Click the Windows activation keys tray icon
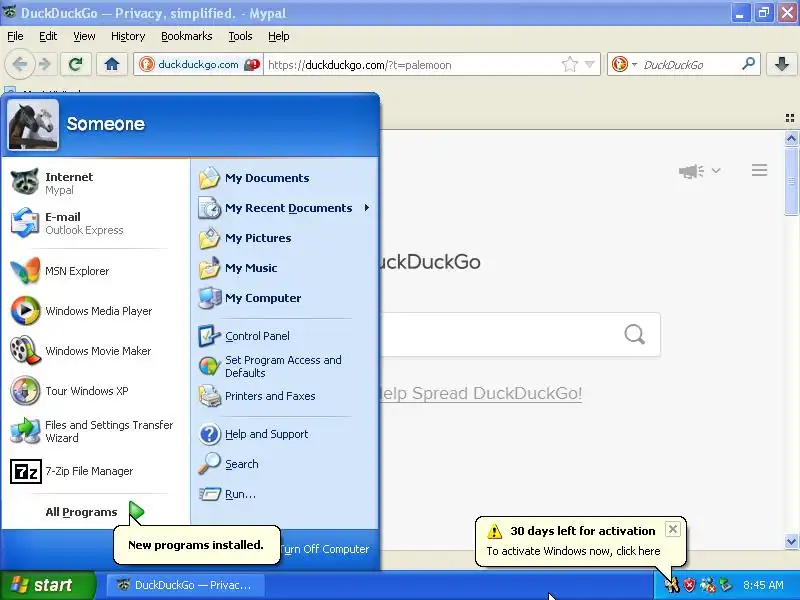 pyautogui.click(x=672, y=585)
